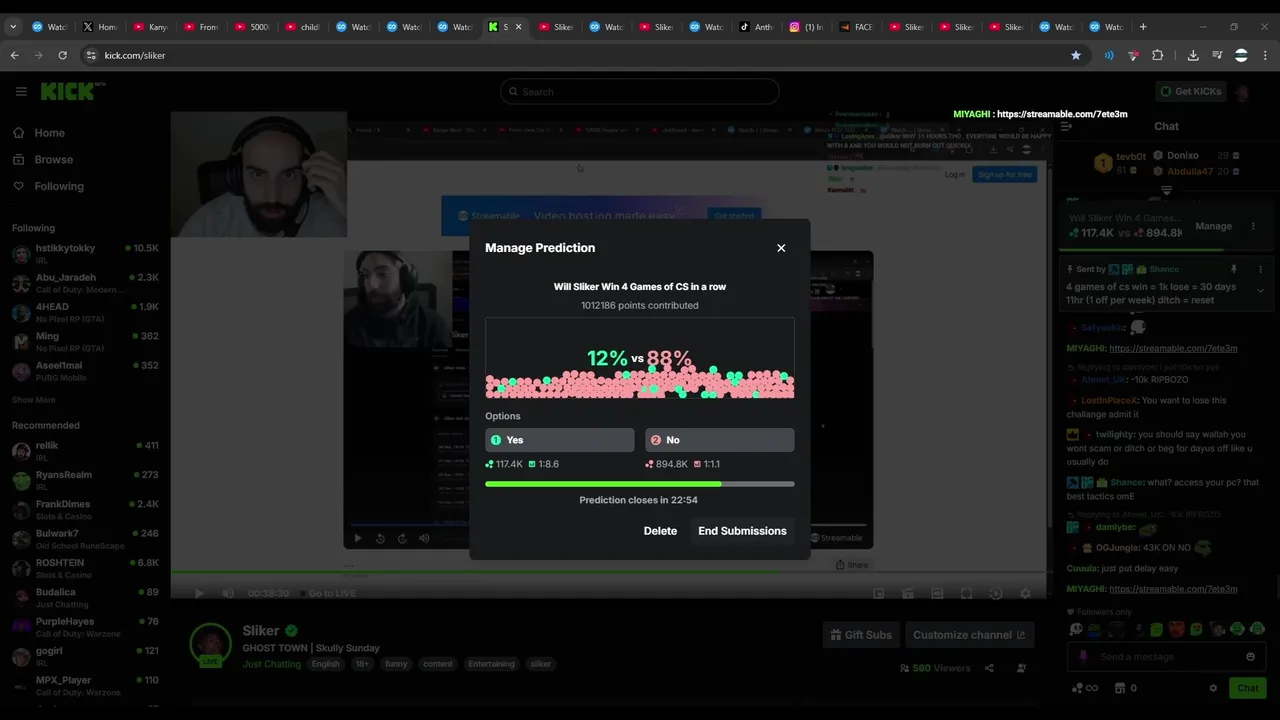This screenshot has height=720, width=1280.
Task: Select the Yes prediction option
Action: pyautogui.click(x=559, y=440)
